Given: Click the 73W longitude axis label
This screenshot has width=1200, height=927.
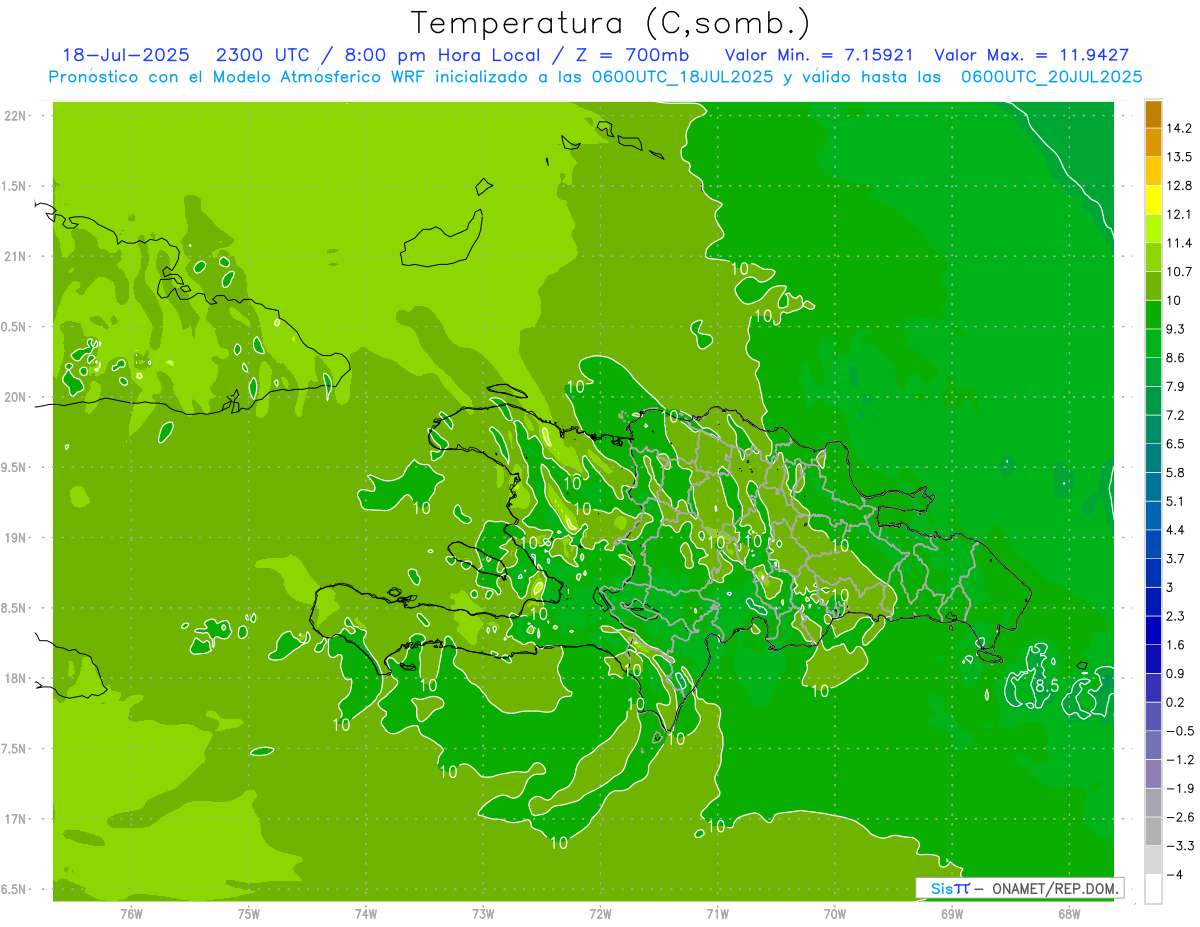Looking at the screenshot, I should (x=483, y=913).
